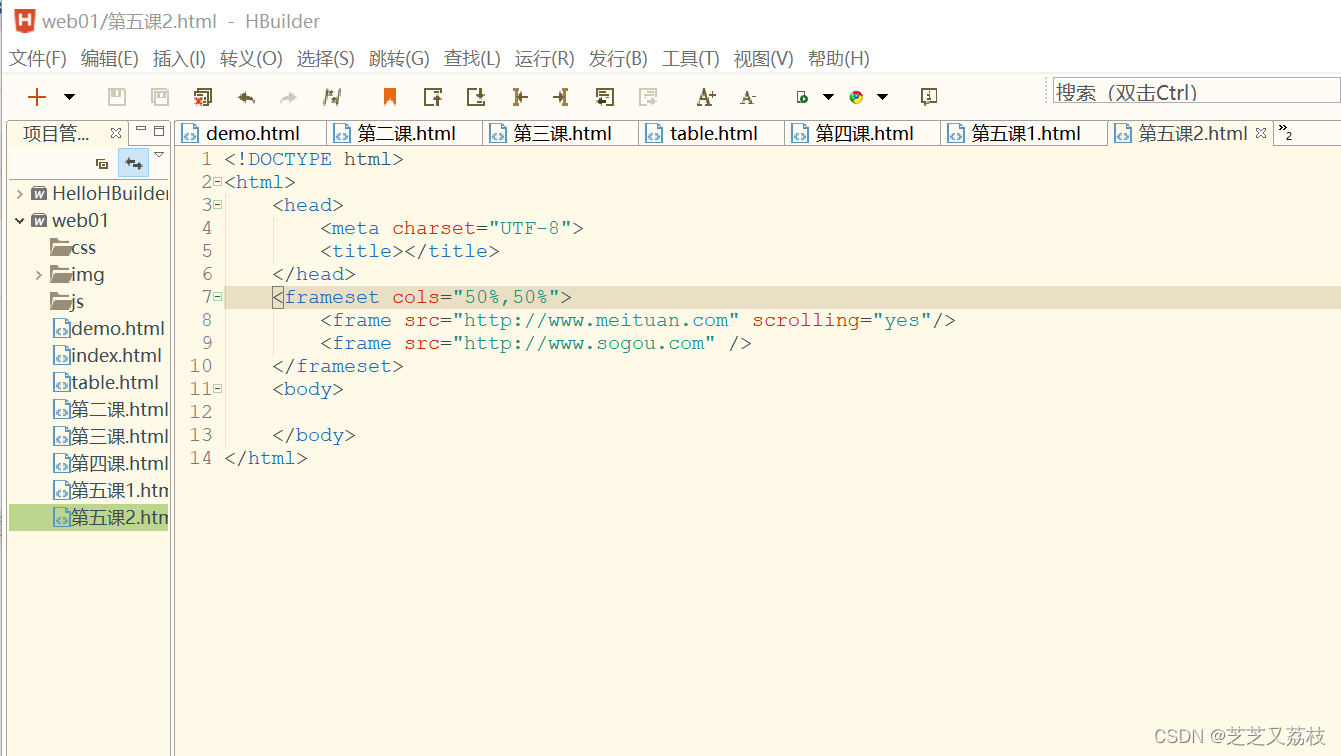Expand the HelloHBuilder project node
The height and width of the screenshot is (756, 1341).
click(x=20, y=194)
